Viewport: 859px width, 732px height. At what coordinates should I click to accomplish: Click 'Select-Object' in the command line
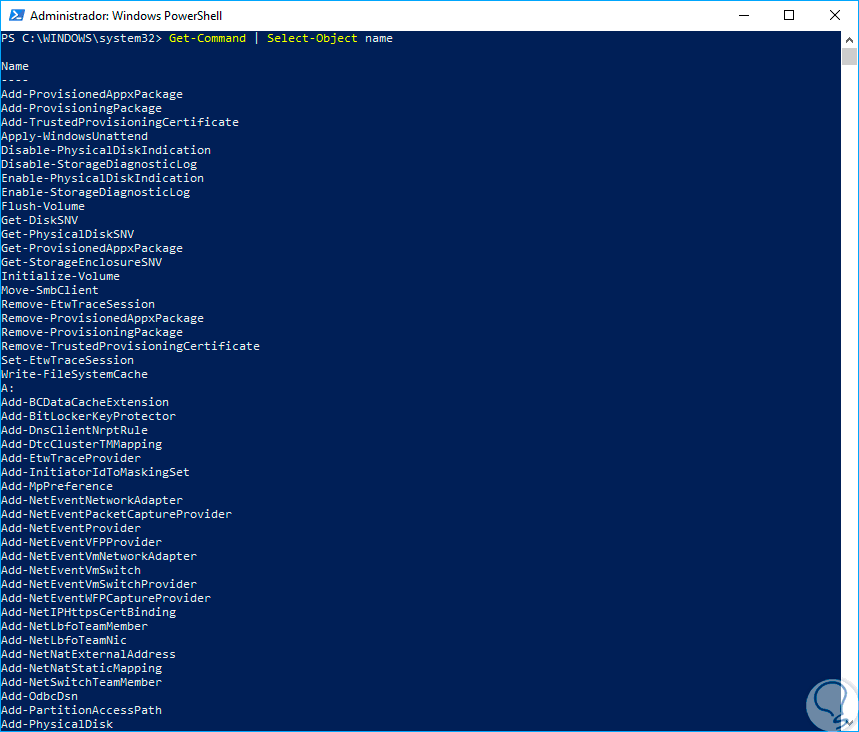[x=312, y=38]
